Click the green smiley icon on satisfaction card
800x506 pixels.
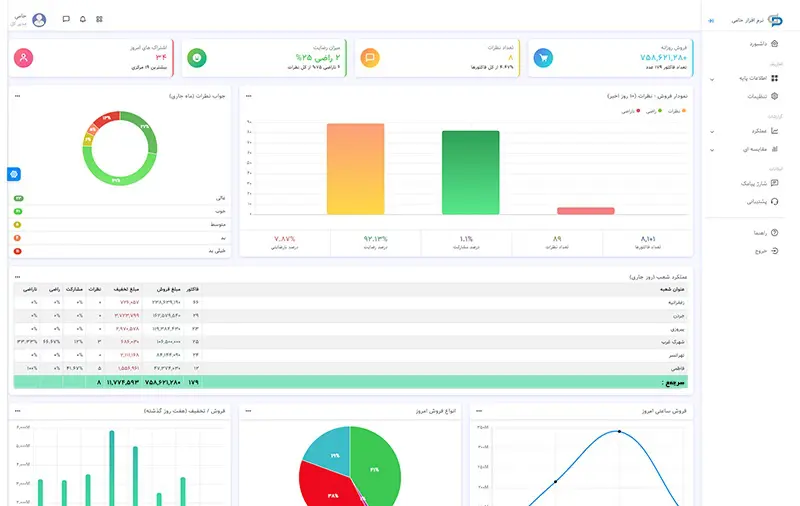tap(197, 58)
